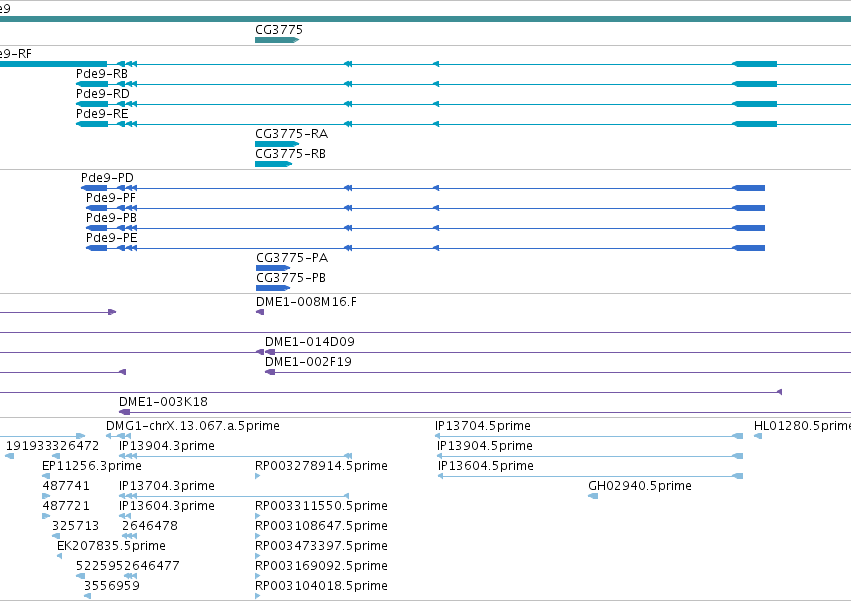851x601 pixels.
Task: Click the 487741 feature label
Action: click(66, 486)
